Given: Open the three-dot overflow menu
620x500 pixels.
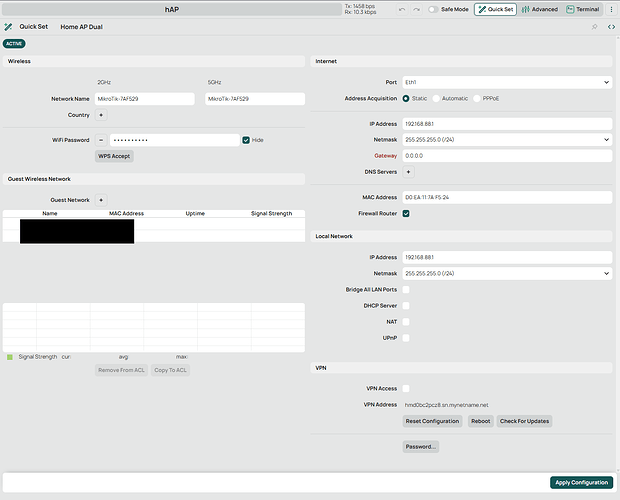Looking at the screenshot, I should 611,9.
